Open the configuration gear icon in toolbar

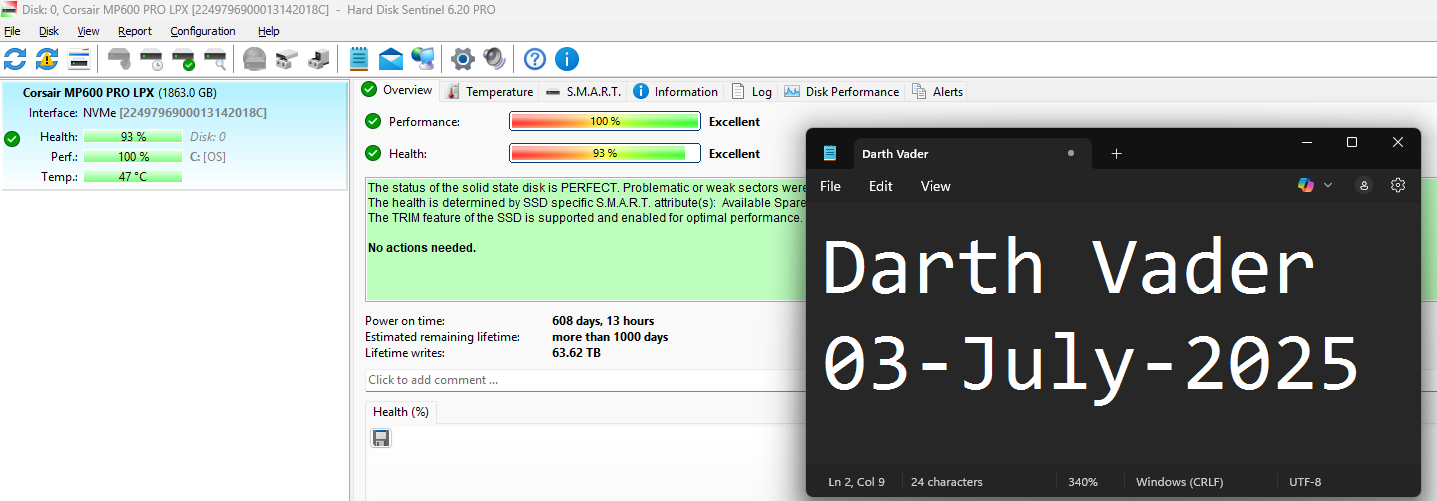coord(461,59)
